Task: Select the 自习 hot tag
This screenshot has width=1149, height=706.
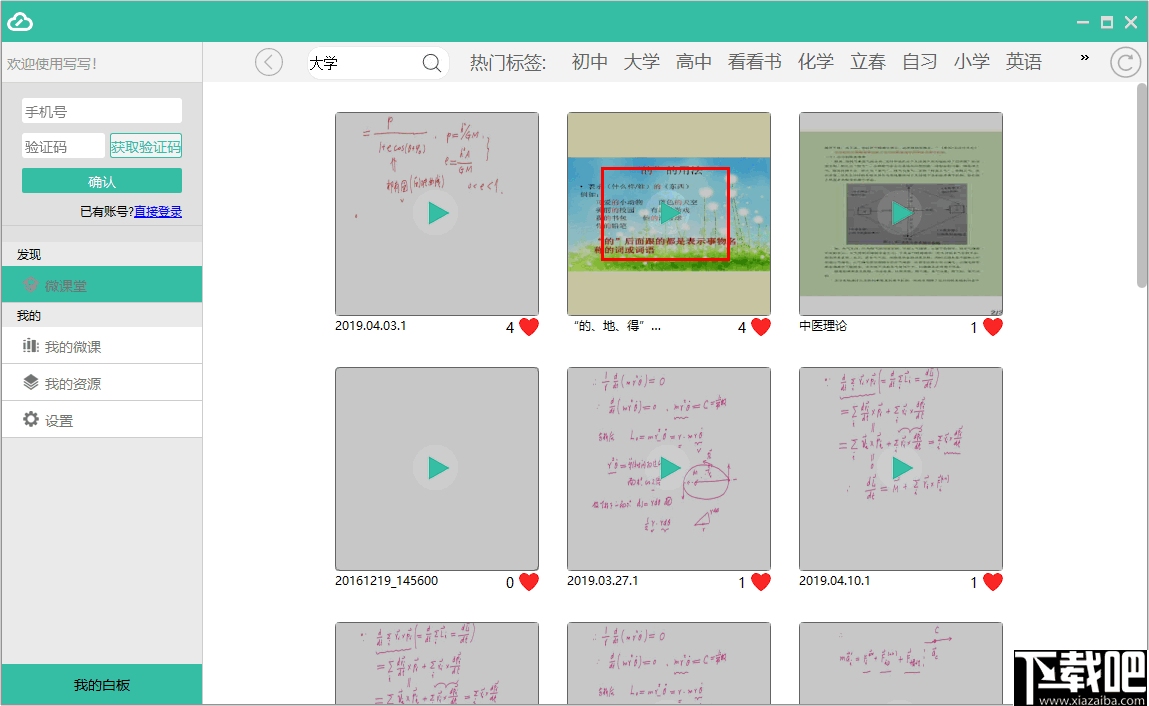Action: [x=920, y=62]
